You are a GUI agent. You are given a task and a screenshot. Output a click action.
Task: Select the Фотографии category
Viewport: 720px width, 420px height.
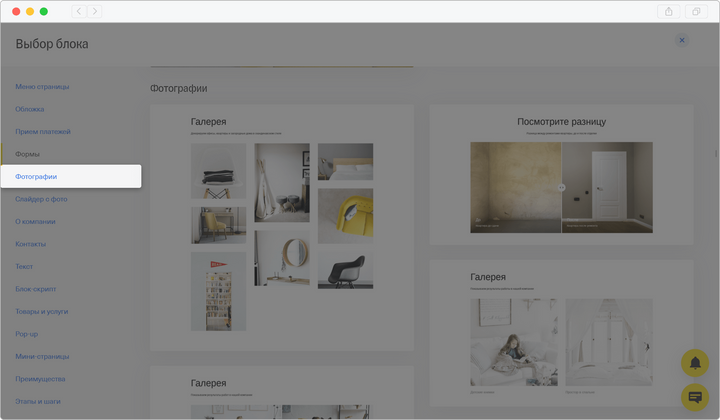[x=36, y=177]
